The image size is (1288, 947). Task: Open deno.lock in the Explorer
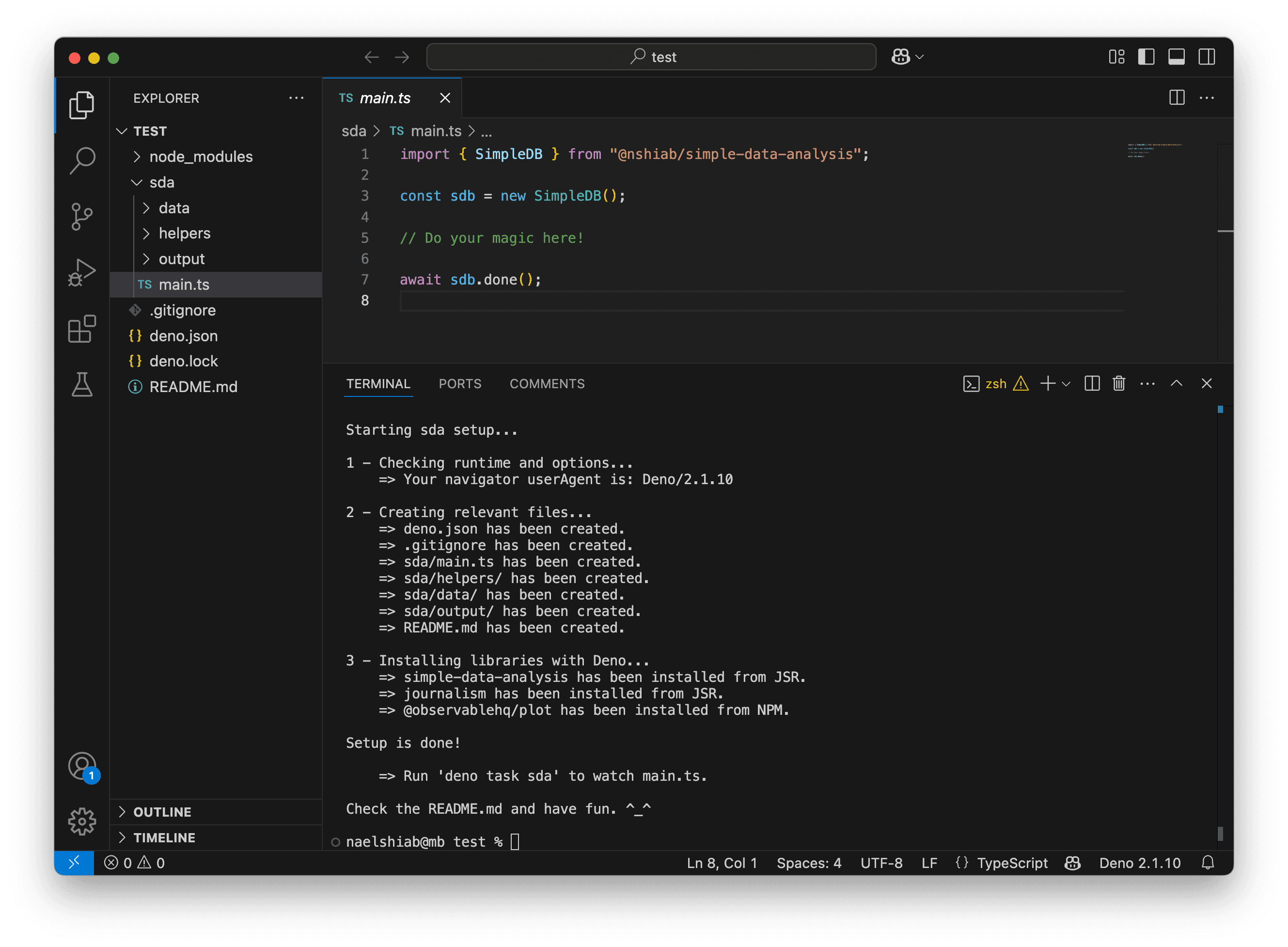pyautogui.click(x=216, y=361)
